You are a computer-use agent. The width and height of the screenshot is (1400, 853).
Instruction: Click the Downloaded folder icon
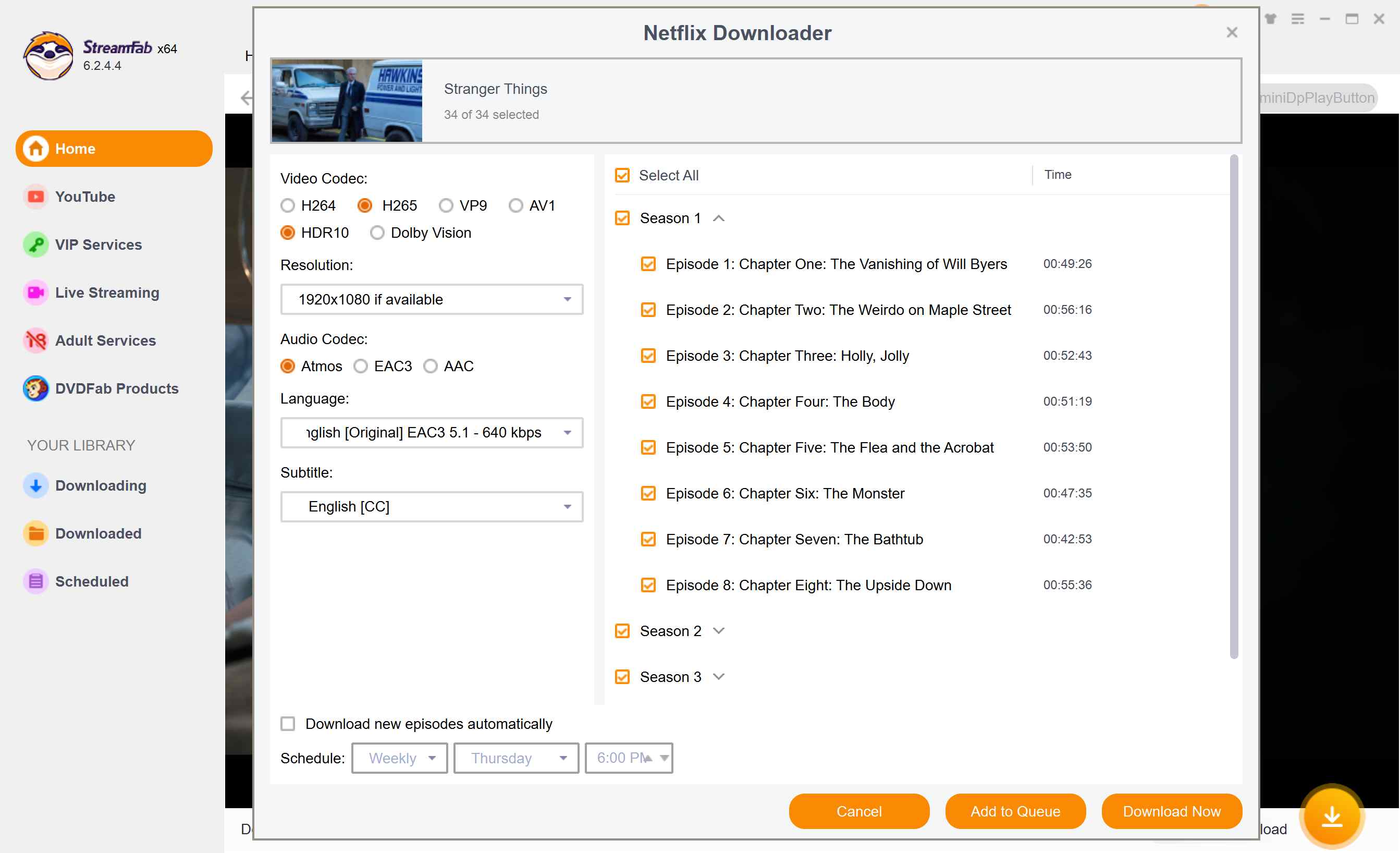tap(36, 533)
